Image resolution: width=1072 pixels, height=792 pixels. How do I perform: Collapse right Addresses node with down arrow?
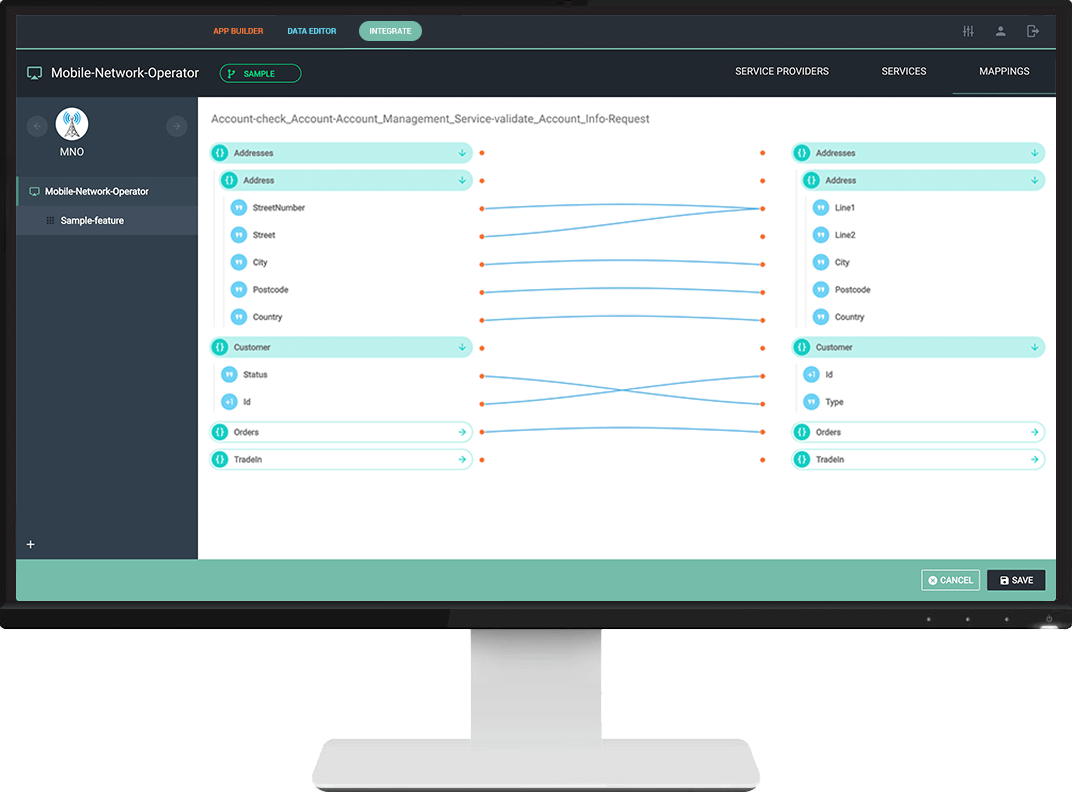pyautogui.click(x=1034, y=153)
